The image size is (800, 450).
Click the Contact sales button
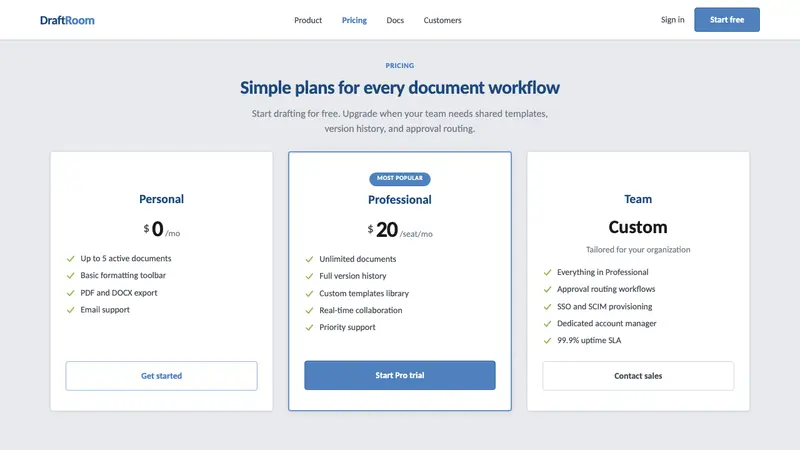click(638, 376)
